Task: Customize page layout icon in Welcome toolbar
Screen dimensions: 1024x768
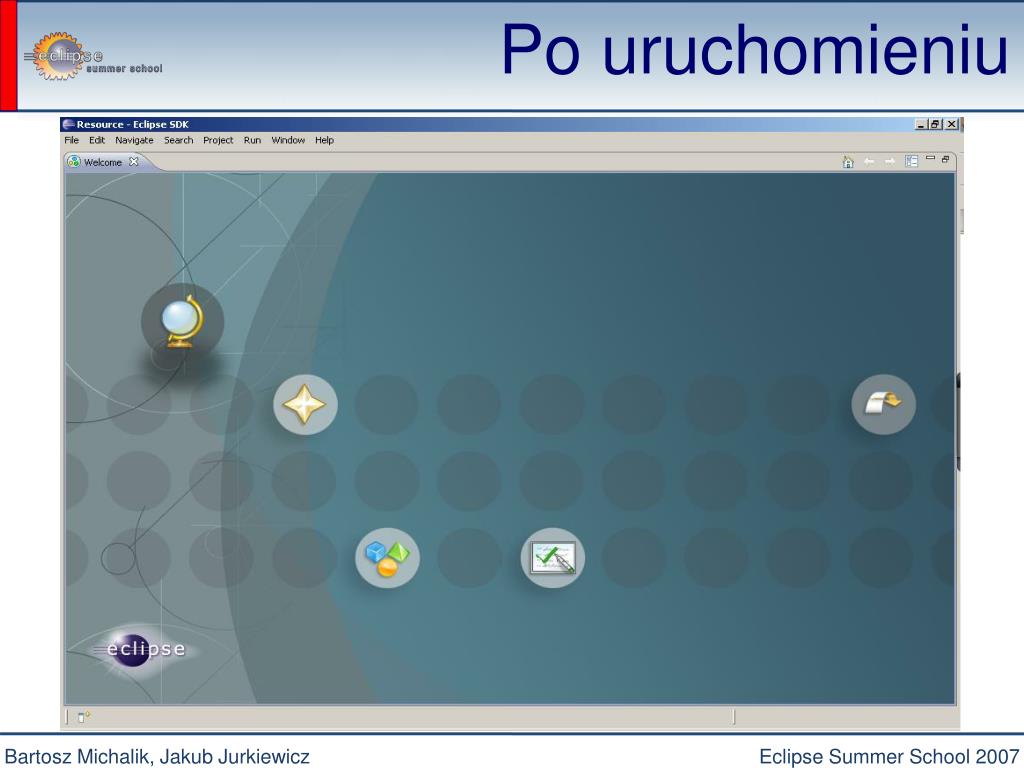Action: coord(912,161)
